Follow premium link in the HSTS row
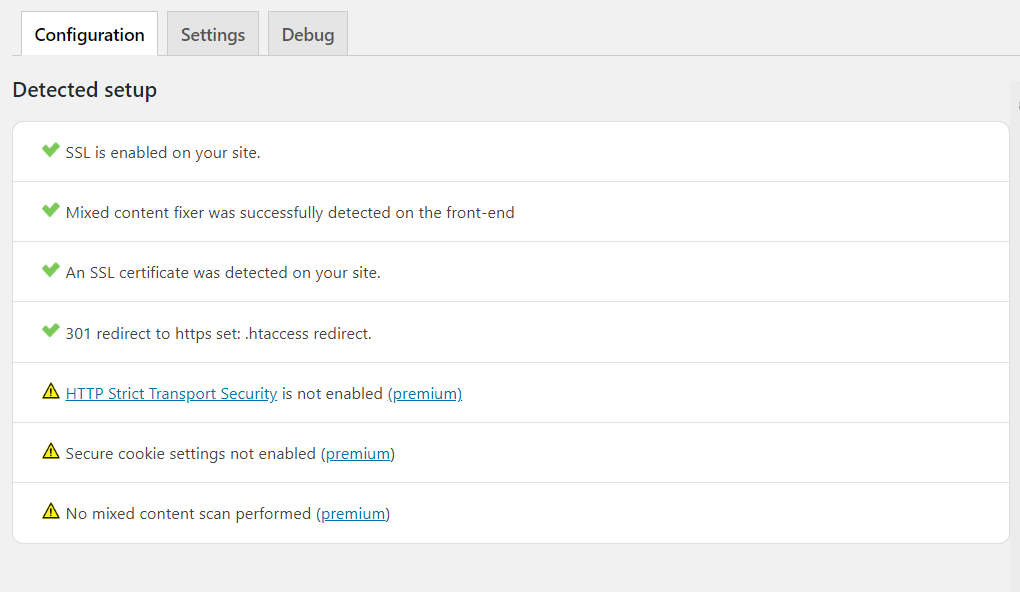This screenshot has height=592, width=1020. coord(425,394)
